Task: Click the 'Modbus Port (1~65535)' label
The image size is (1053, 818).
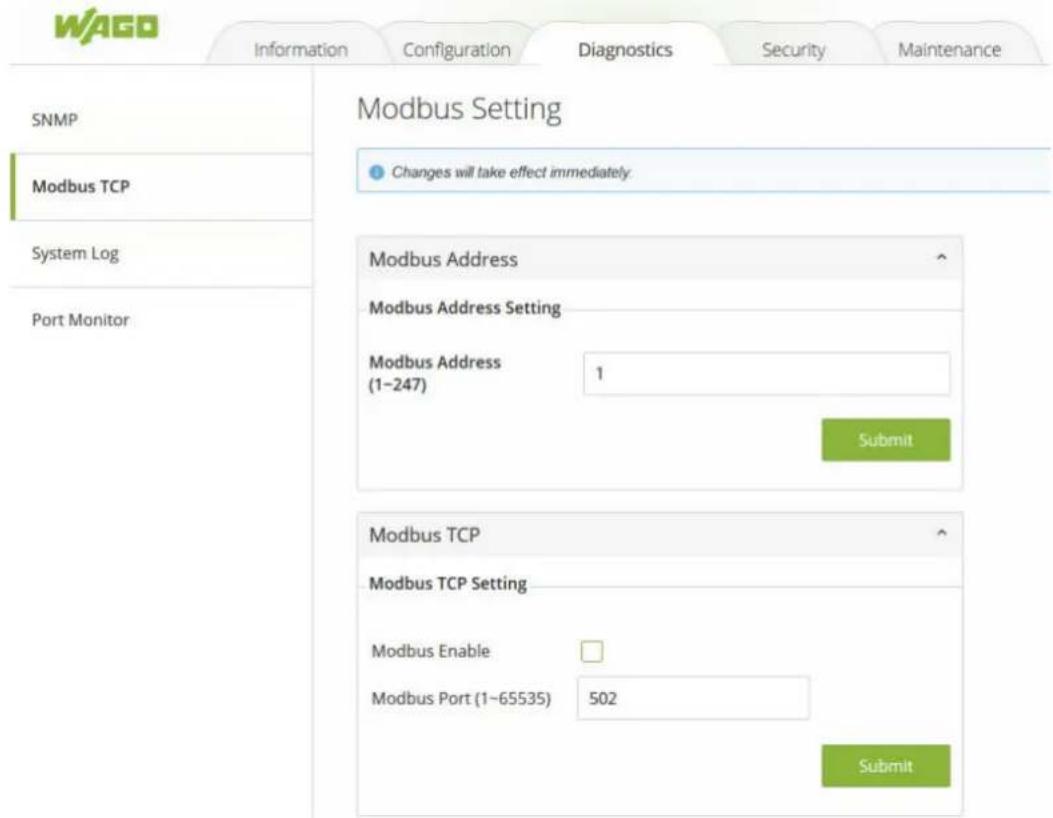Action: [461, 698]
